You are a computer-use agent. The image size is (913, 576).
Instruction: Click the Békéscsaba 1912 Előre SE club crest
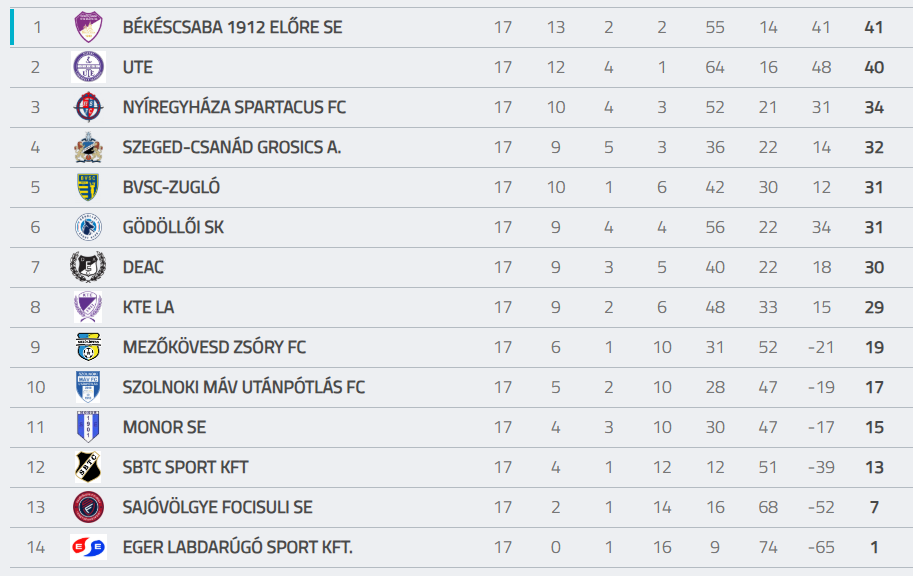tap(88, 28)
